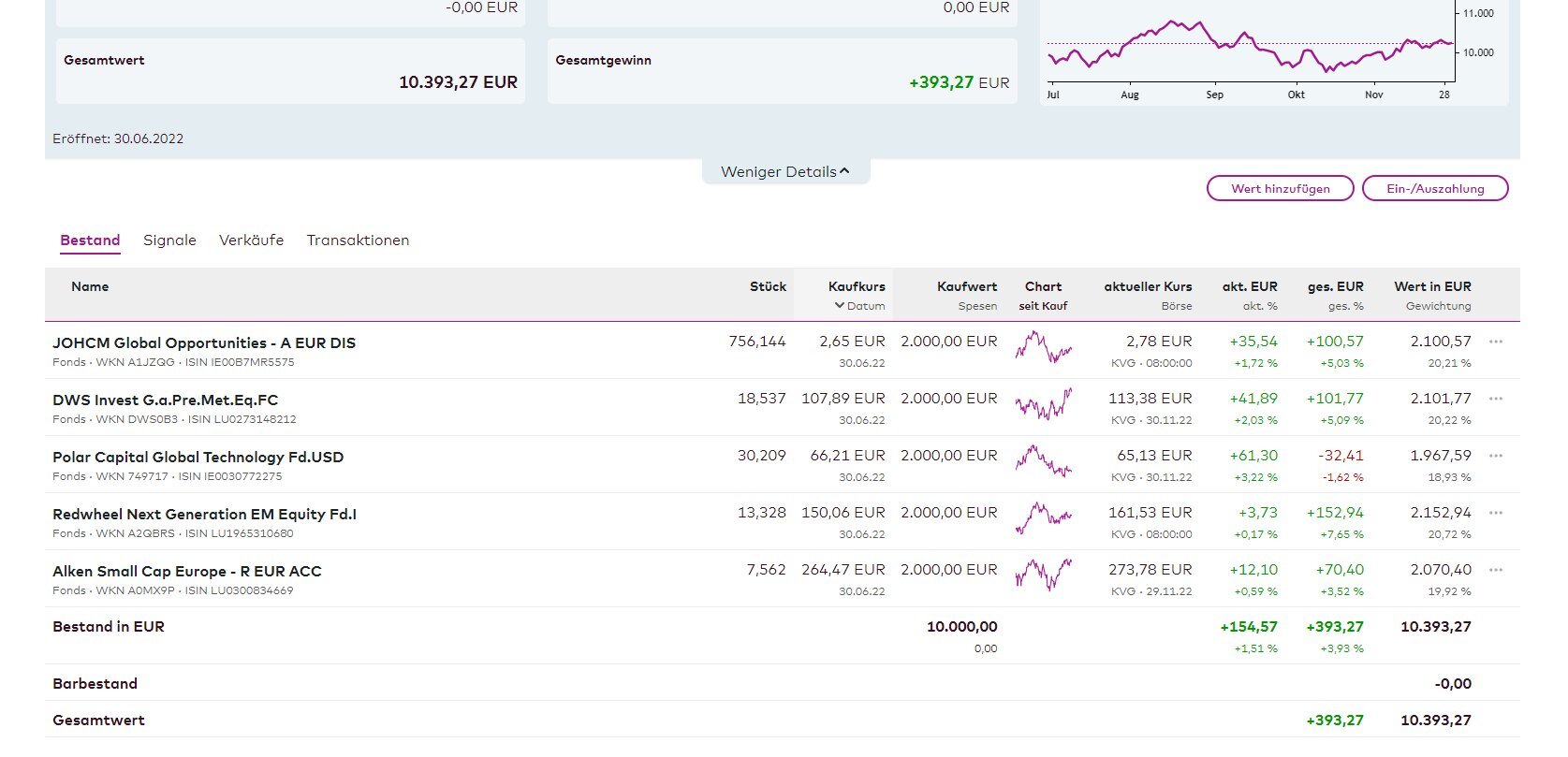Open Alken Small Cap Europe sparkline chart
The width and height of the screenshot is (1568, 757).
(1043, 575)
